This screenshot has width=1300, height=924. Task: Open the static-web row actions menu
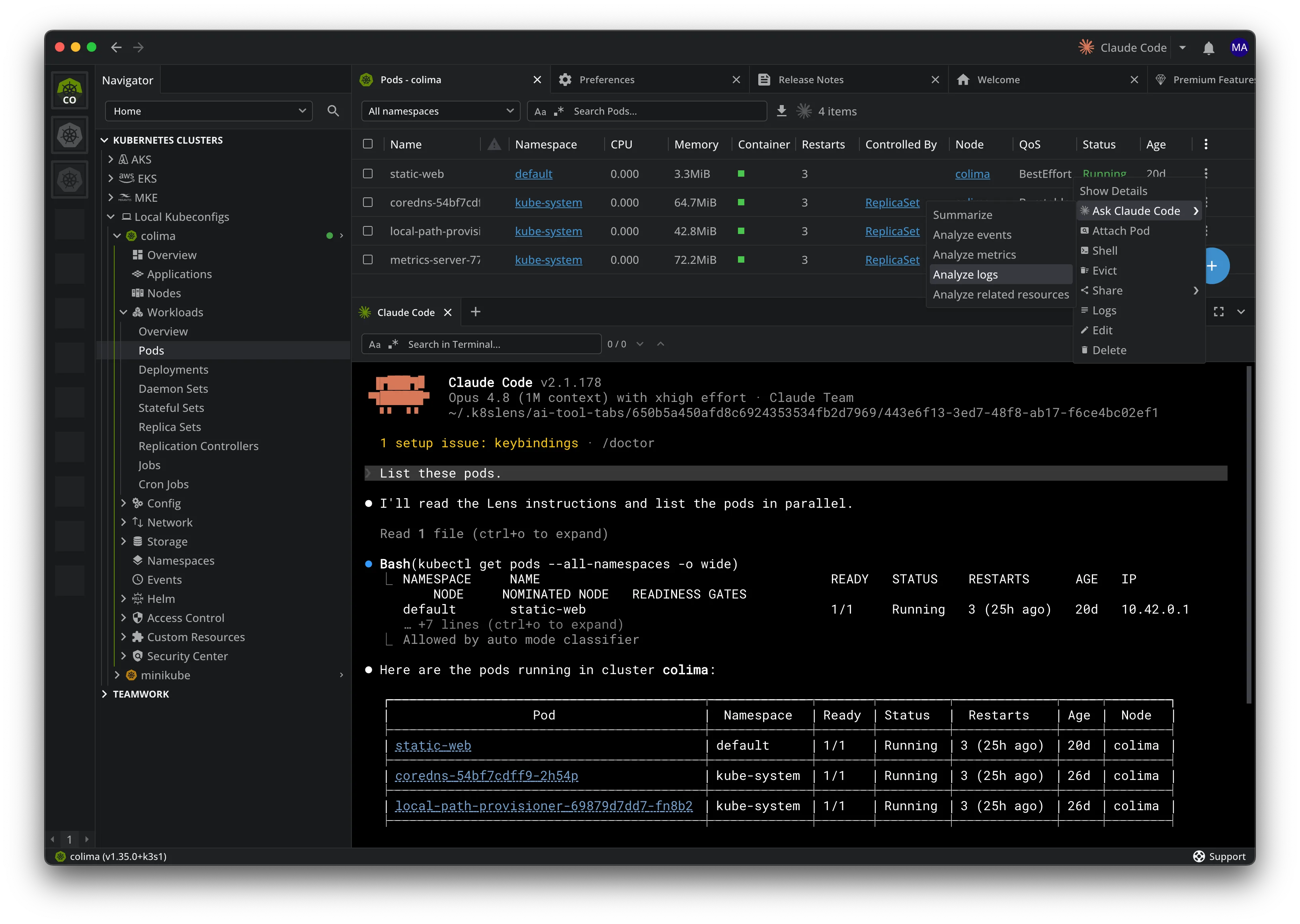pyautogui.click(x=1206, y=173)
